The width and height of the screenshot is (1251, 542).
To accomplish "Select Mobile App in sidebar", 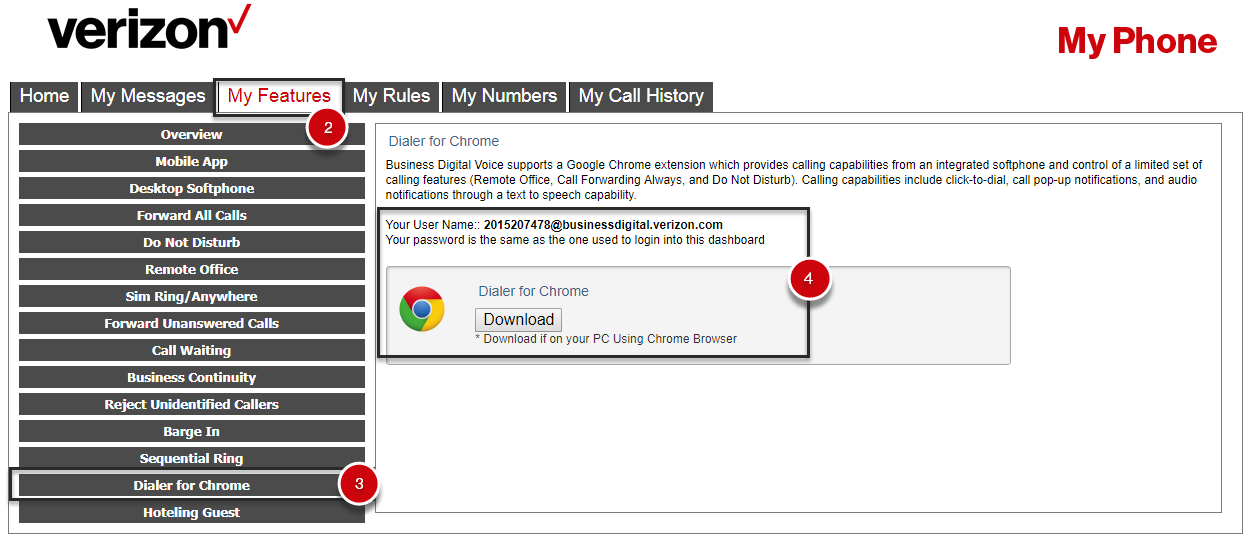I will pos(192,161).
